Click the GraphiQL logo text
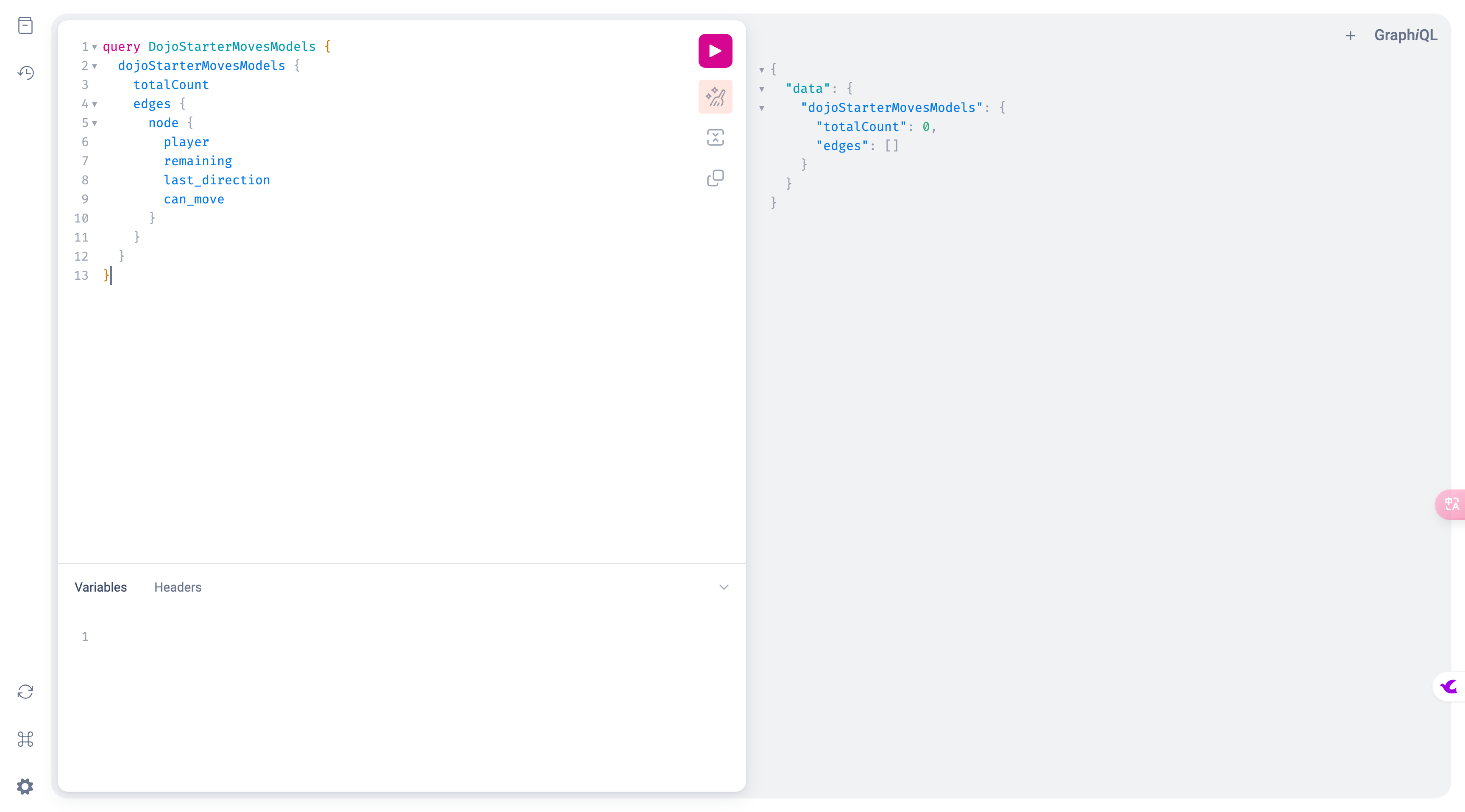 tap(1405, 35)
